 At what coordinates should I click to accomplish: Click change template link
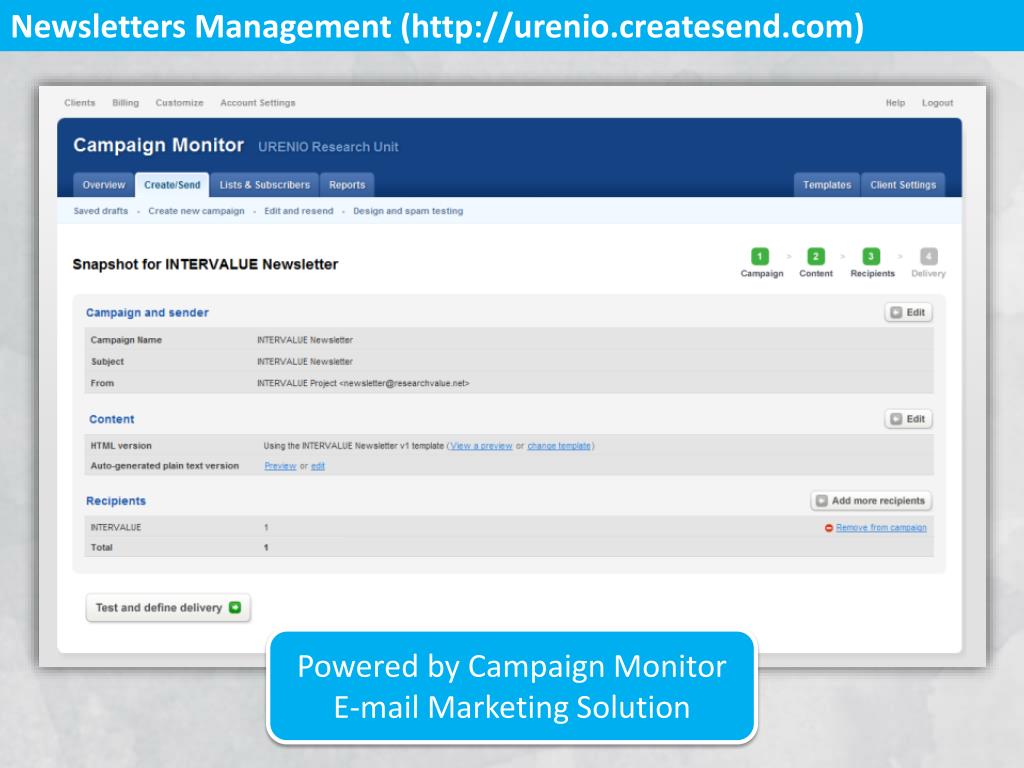pos(559,446)
